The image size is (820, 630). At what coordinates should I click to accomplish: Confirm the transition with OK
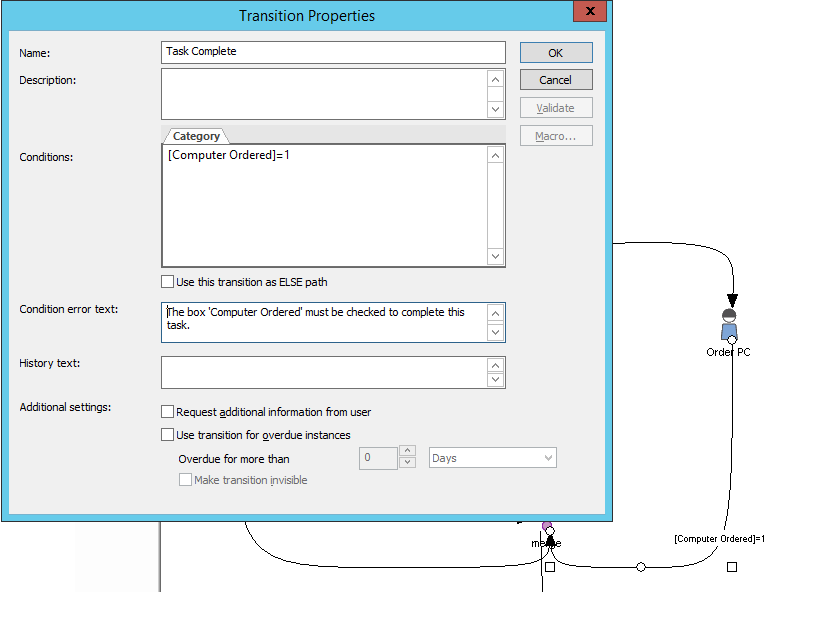pos(555,52)
